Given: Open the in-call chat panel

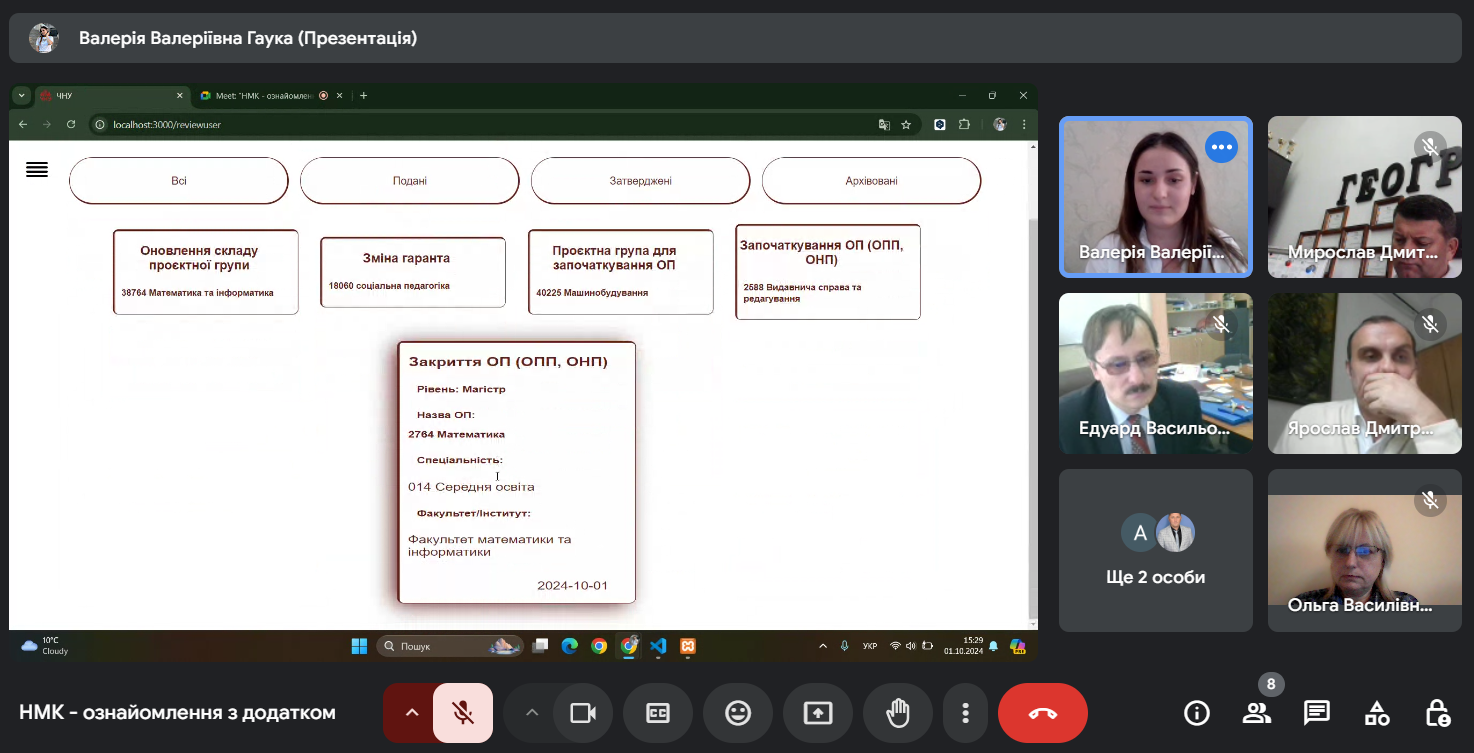Looking at the screenshot, I should 1317,713.
